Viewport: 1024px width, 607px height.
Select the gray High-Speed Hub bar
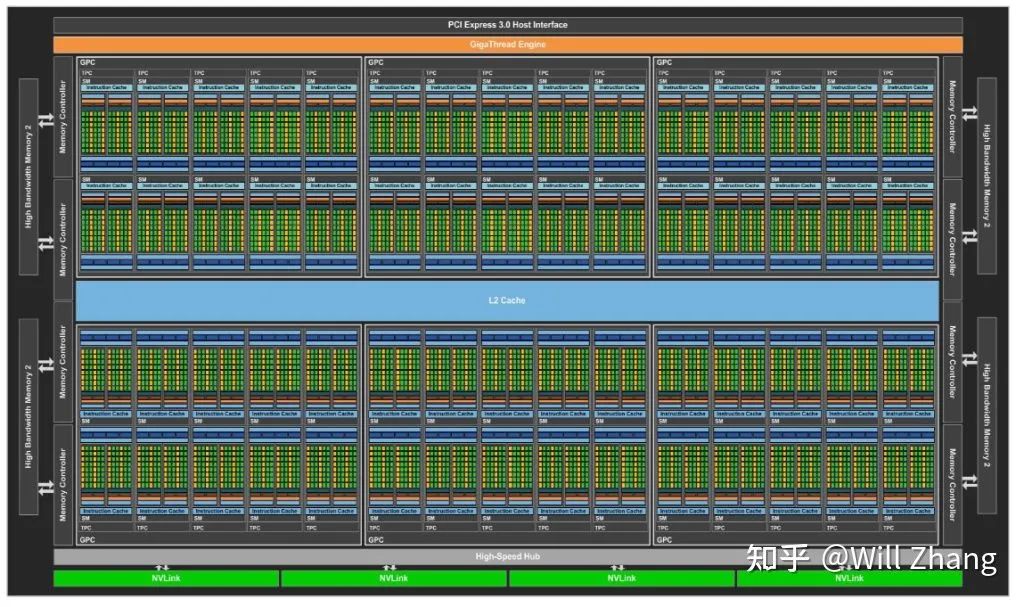pos(507,556)
